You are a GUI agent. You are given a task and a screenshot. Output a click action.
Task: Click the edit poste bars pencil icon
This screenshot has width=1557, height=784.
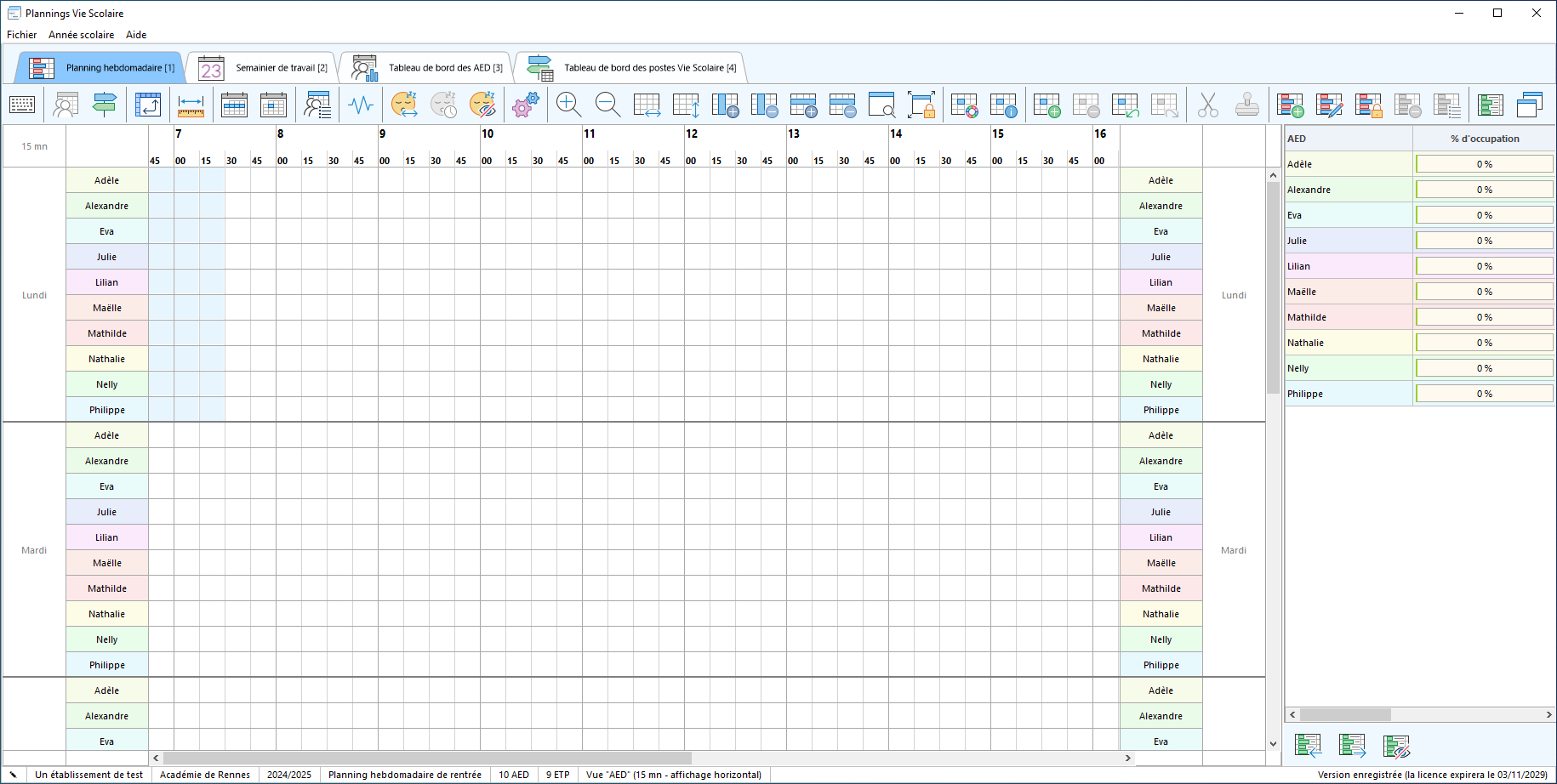click(1329, 105)
